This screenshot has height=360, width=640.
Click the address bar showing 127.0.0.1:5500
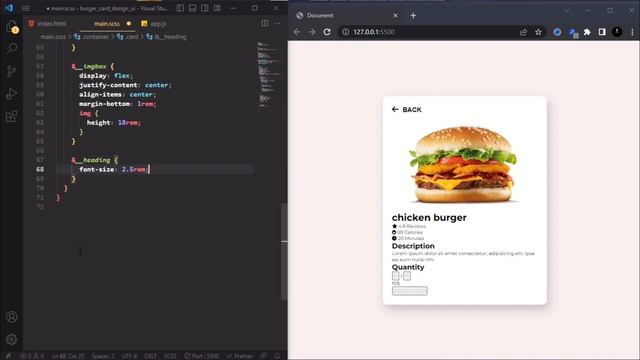point(441,32)
